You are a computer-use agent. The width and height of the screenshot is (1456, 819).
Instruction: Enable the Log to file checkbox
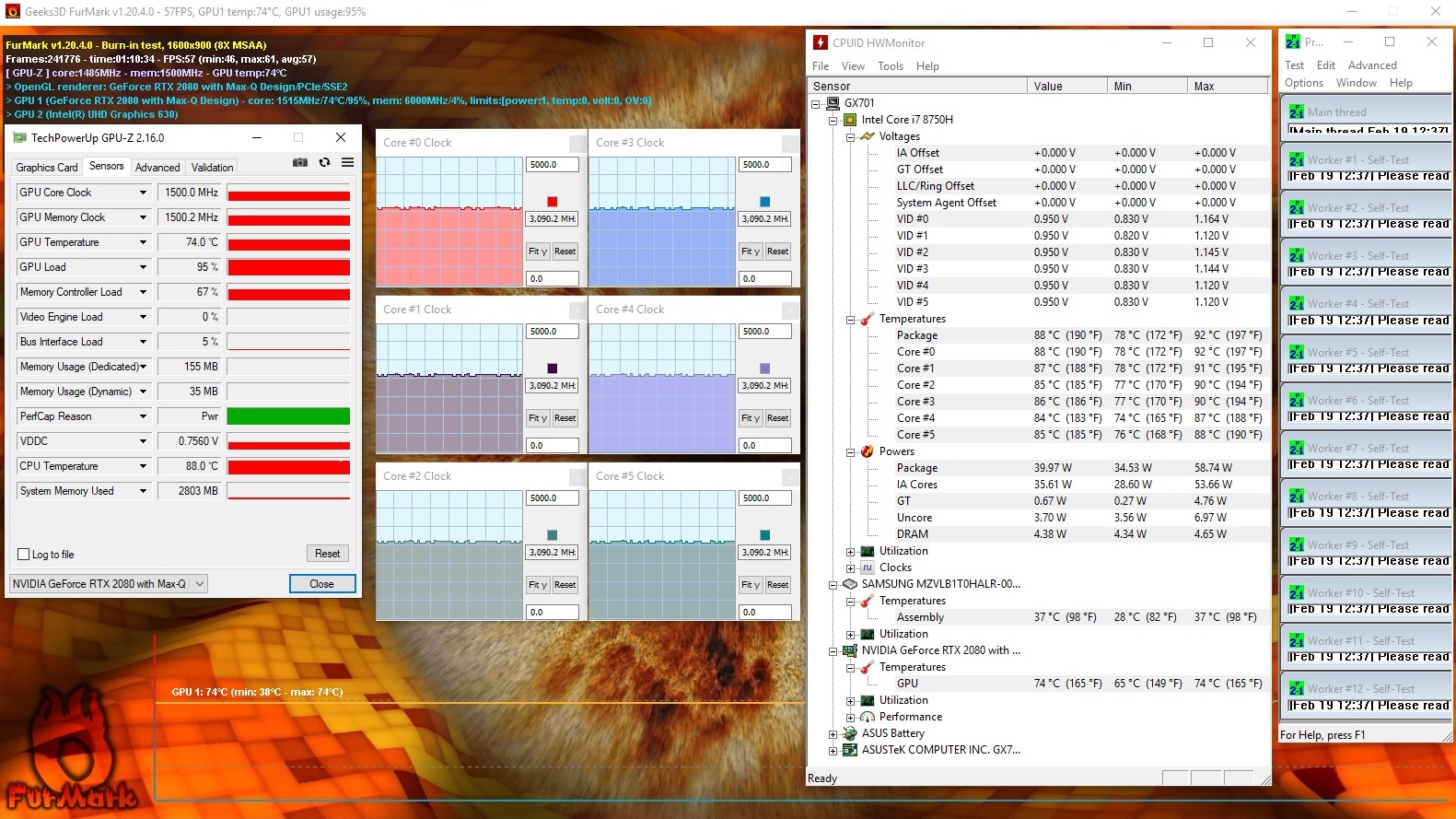[x=24, y=555]
